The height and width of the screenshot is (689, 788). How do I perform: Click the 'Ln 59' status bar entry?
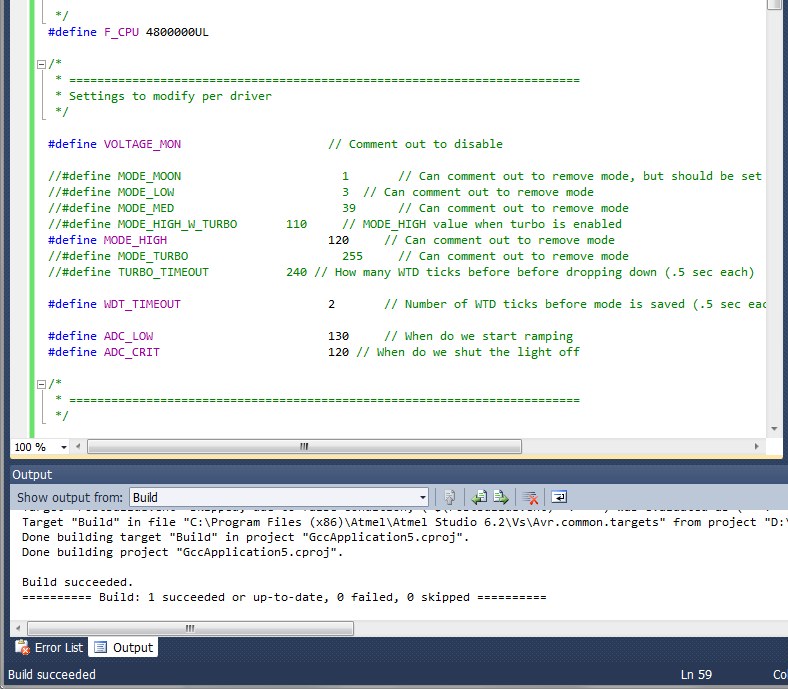tap(696, 674)
